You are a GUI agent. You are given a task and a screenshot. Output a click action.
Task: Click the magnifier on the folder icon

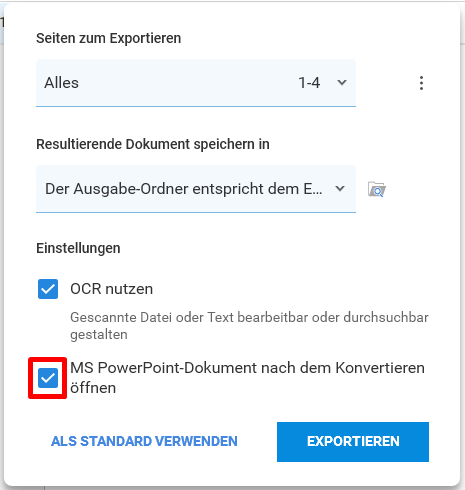click(x=378, y=192)
